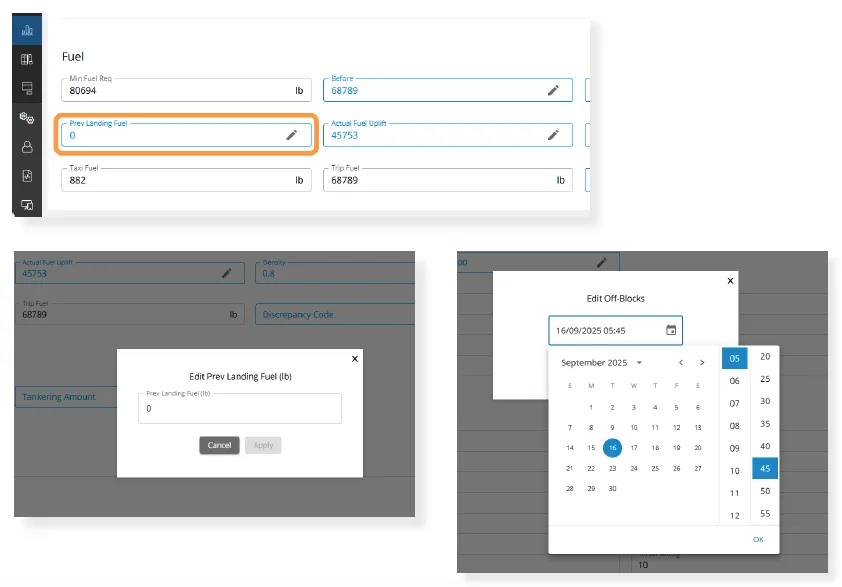This screenshot has height=587, width=842.
Task: Click the open book icon in sidebar
Action: tap(27, 60)
